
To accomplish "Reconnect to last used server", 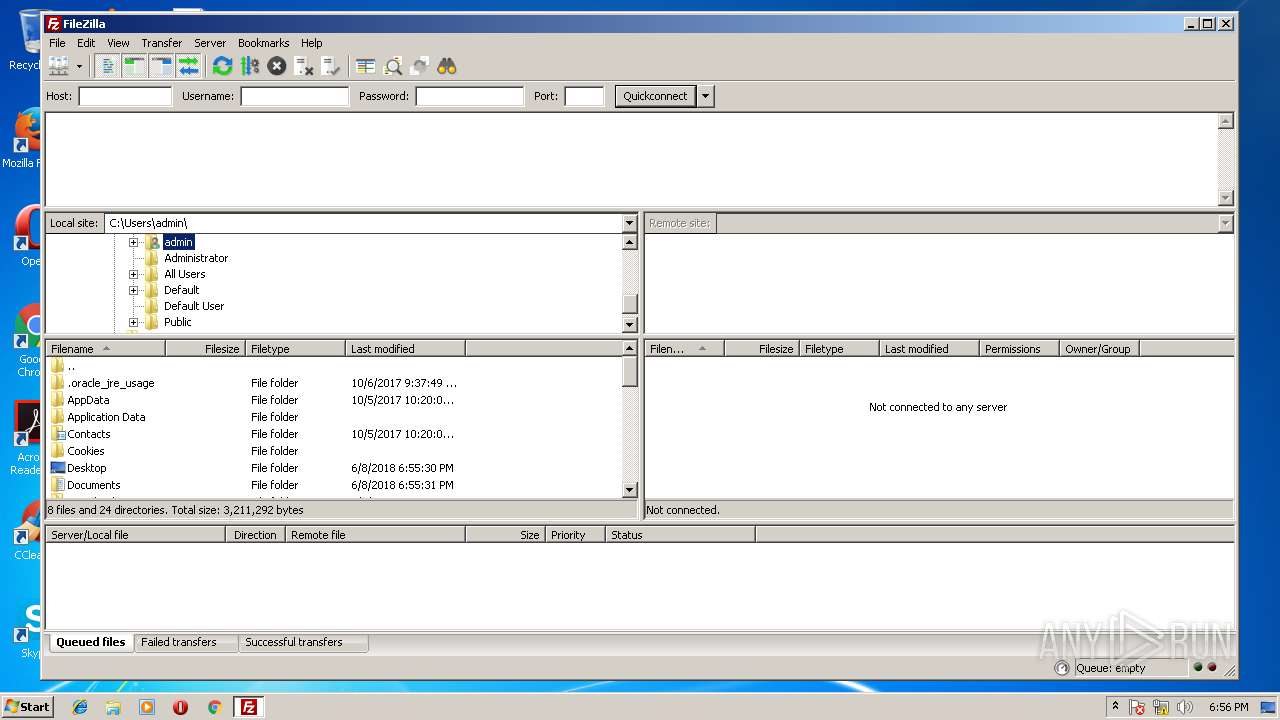I will (x=331, y=66).
